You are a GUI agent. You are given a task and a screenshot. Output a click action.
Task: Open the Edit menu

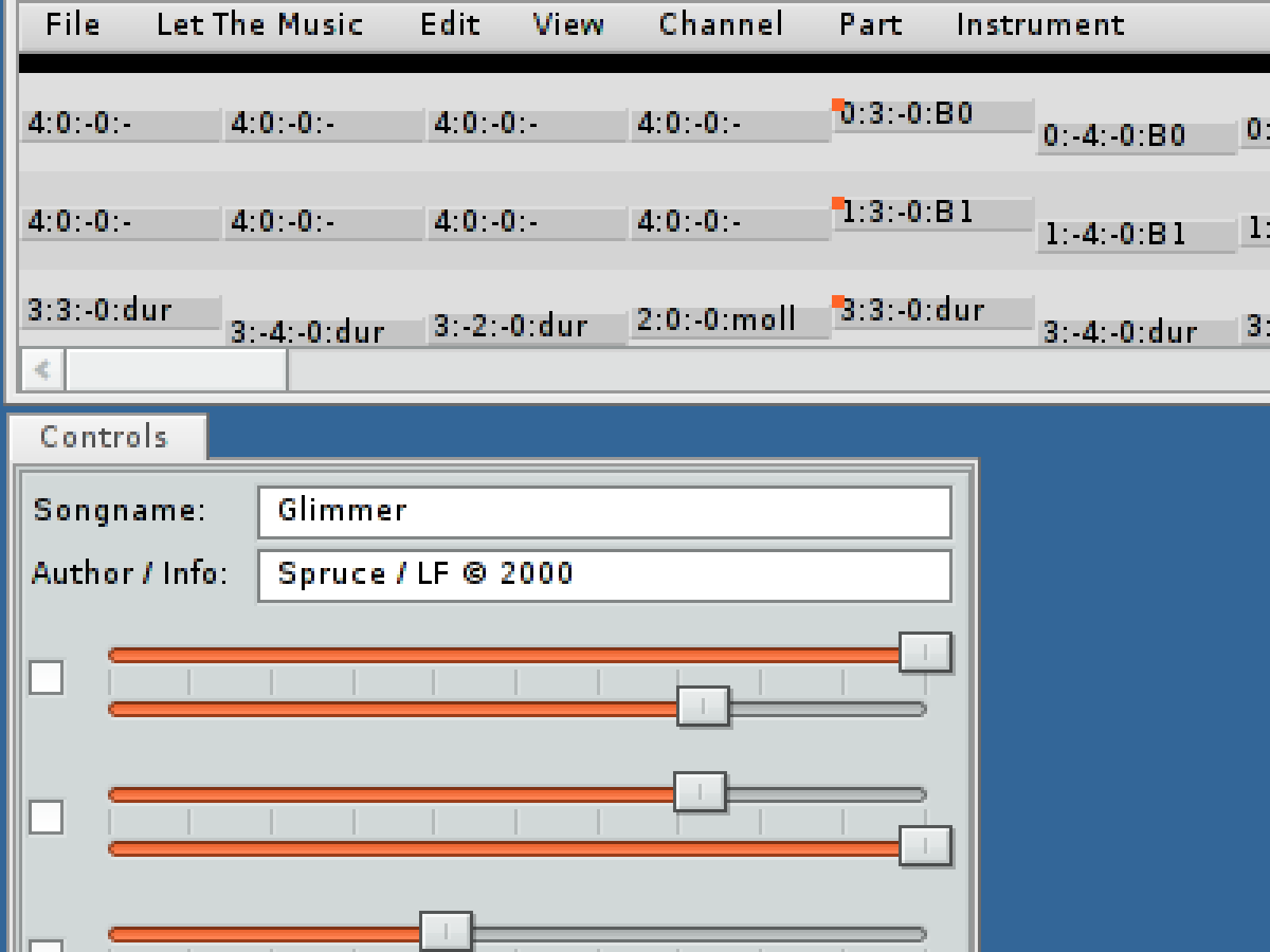[450, 25]
